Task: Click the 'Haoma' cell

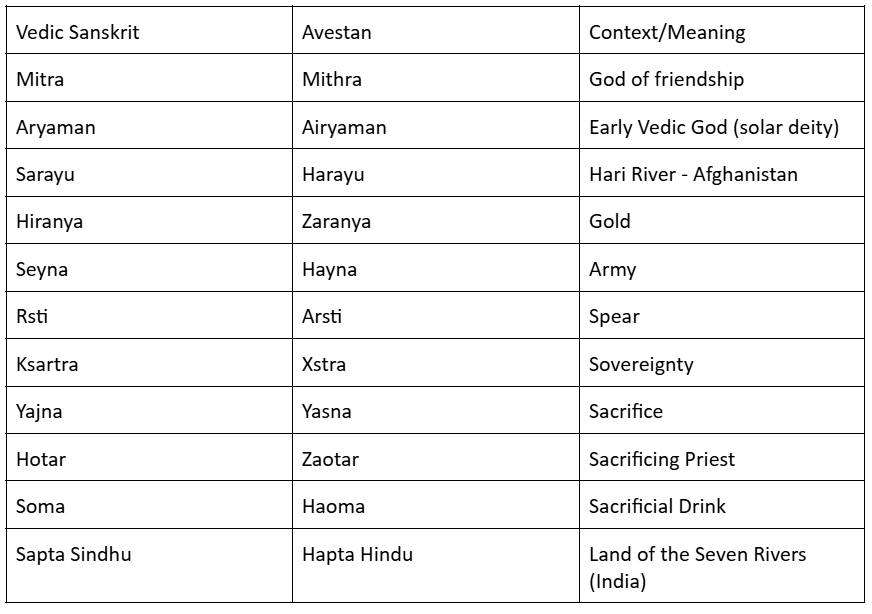Action: pos(435,505)
